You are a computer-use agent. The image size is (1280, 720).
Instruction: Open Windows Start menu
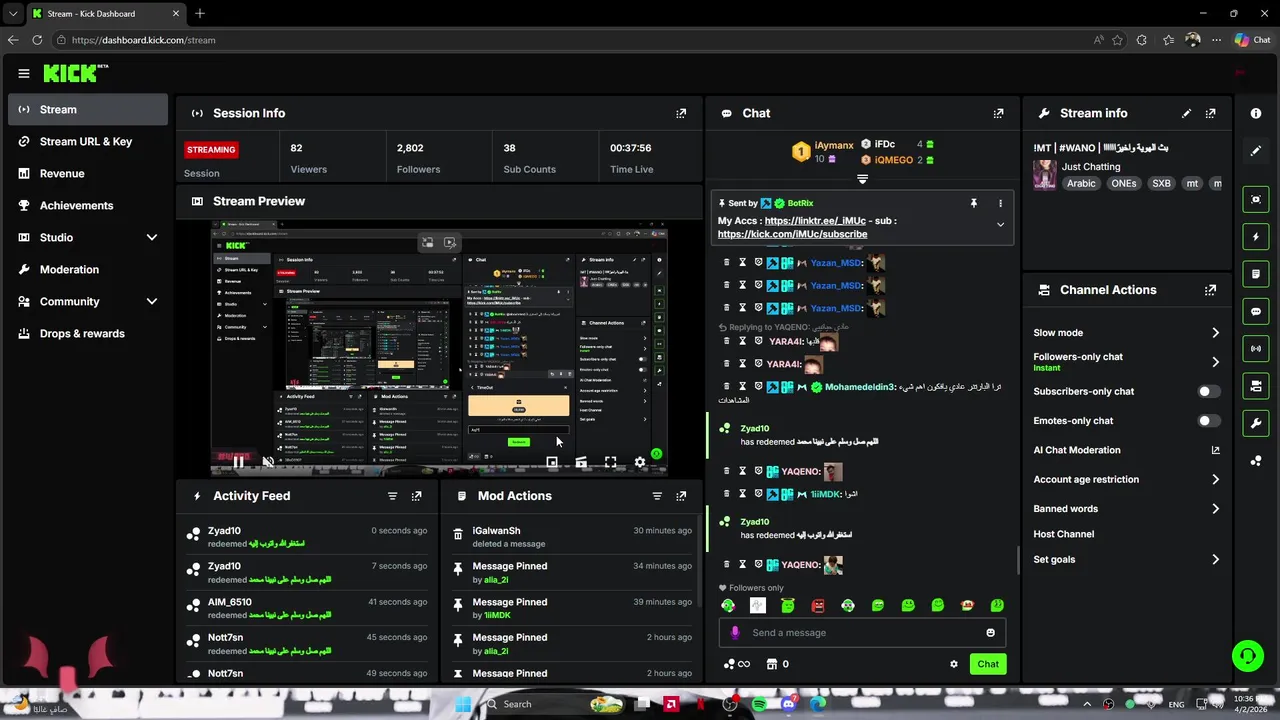(463, 704)
